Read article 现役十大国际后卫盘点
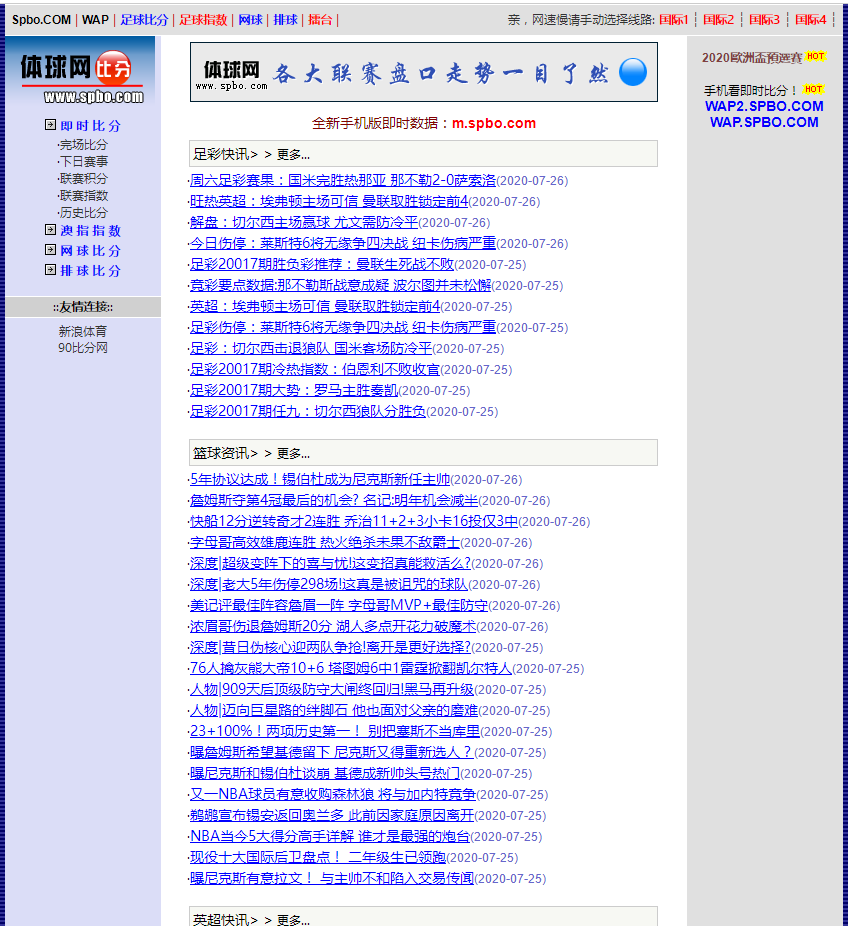Viewport: 848px width, 926px height. [318, 857]
